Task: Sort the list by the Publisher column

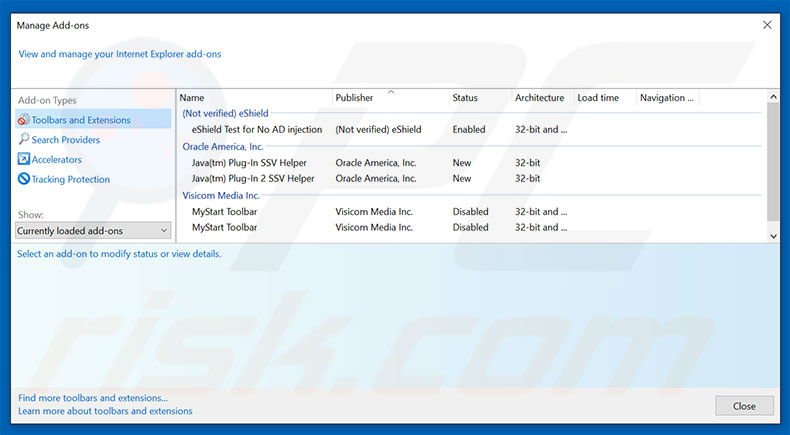Action: pyautogui.click(x=390, y=98)
